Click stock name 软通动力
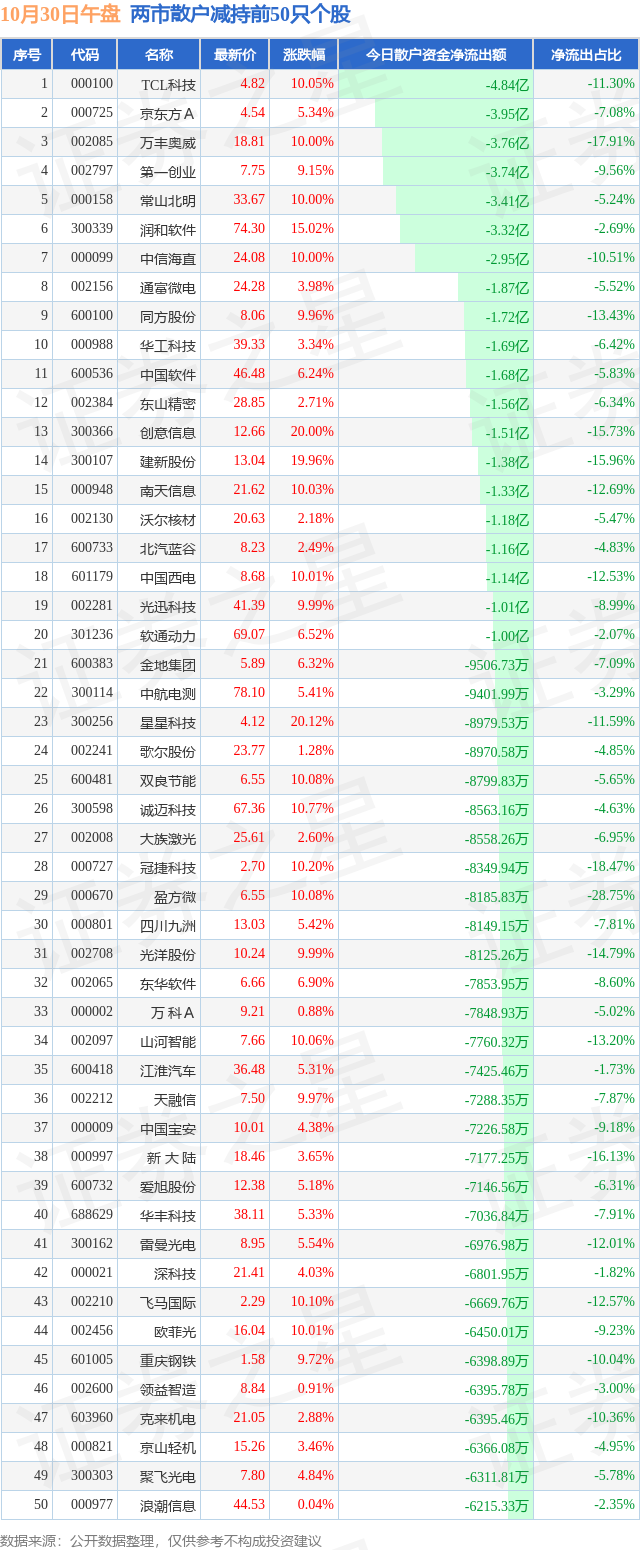This screenshot has width=640, height=1550. [168, 635]
